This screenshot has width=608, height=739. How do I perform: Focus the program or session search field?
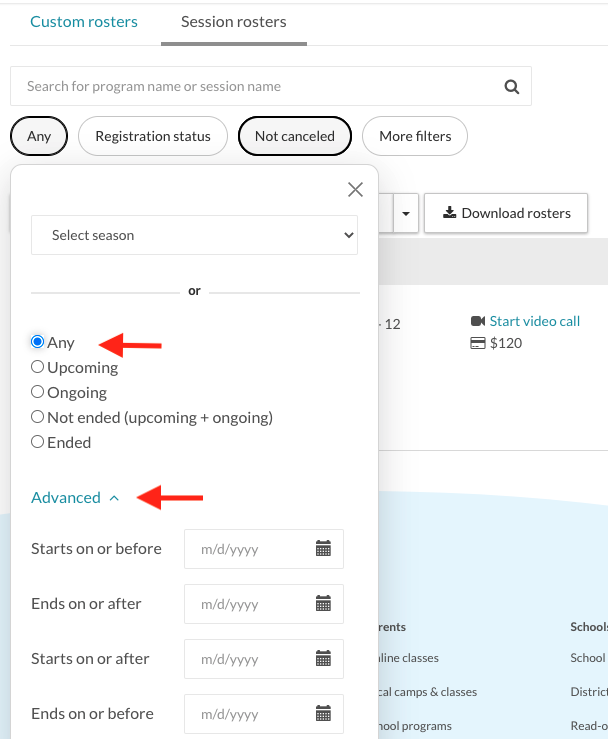point(255,87)
